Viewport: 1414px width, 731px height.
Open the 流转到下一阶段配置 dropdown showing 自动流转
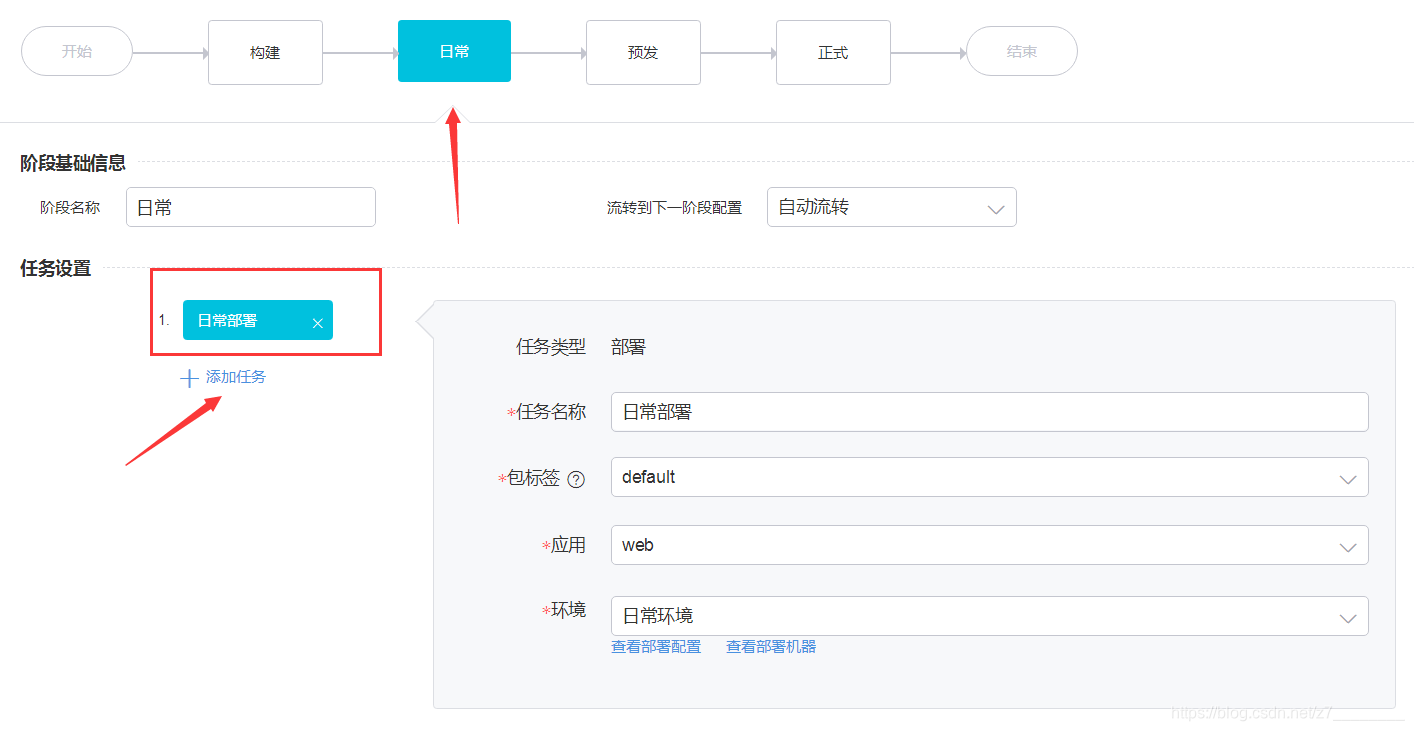coord(892,207)
